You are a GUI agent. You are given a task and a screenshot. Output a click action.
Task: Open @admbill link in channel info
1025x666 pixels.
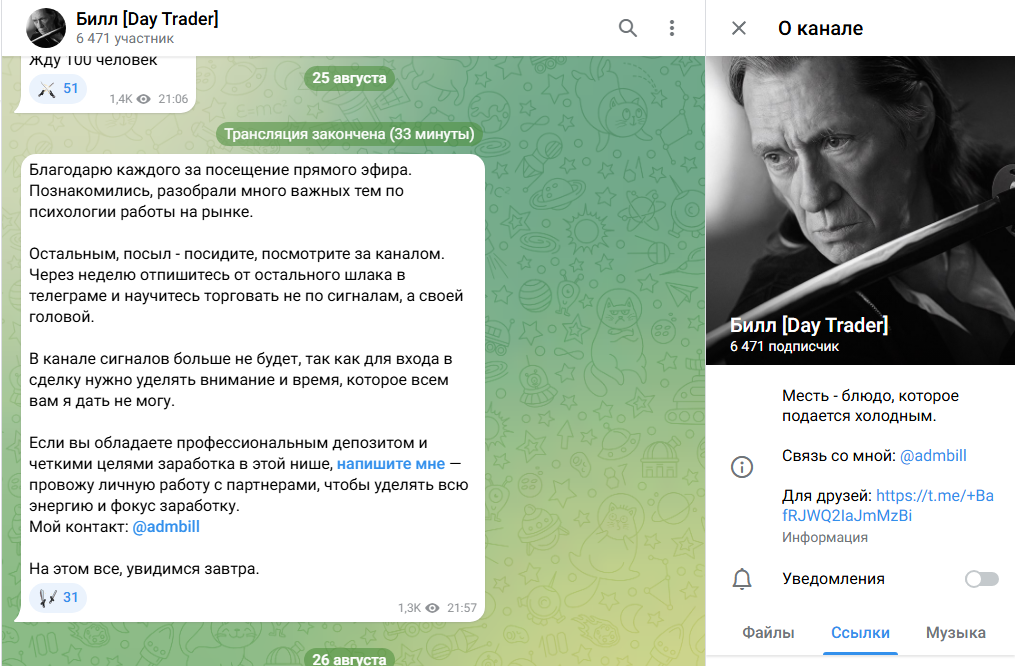[933, 456]
